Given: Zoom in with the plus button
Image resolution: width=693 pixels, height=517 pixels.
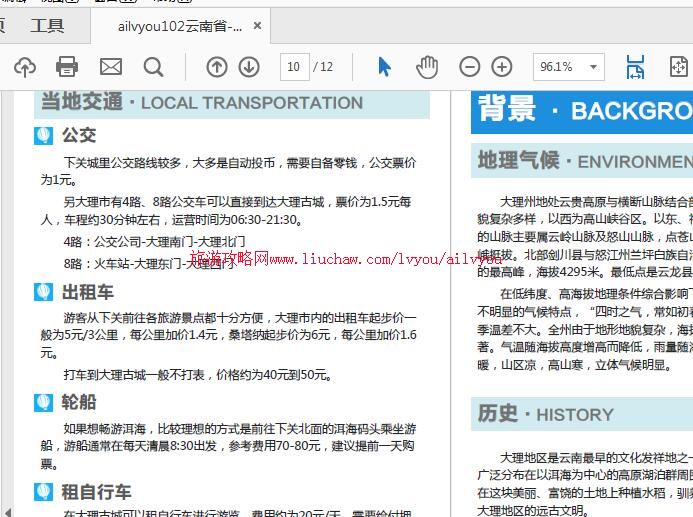Looking at the screenshot, I should 502,67.
